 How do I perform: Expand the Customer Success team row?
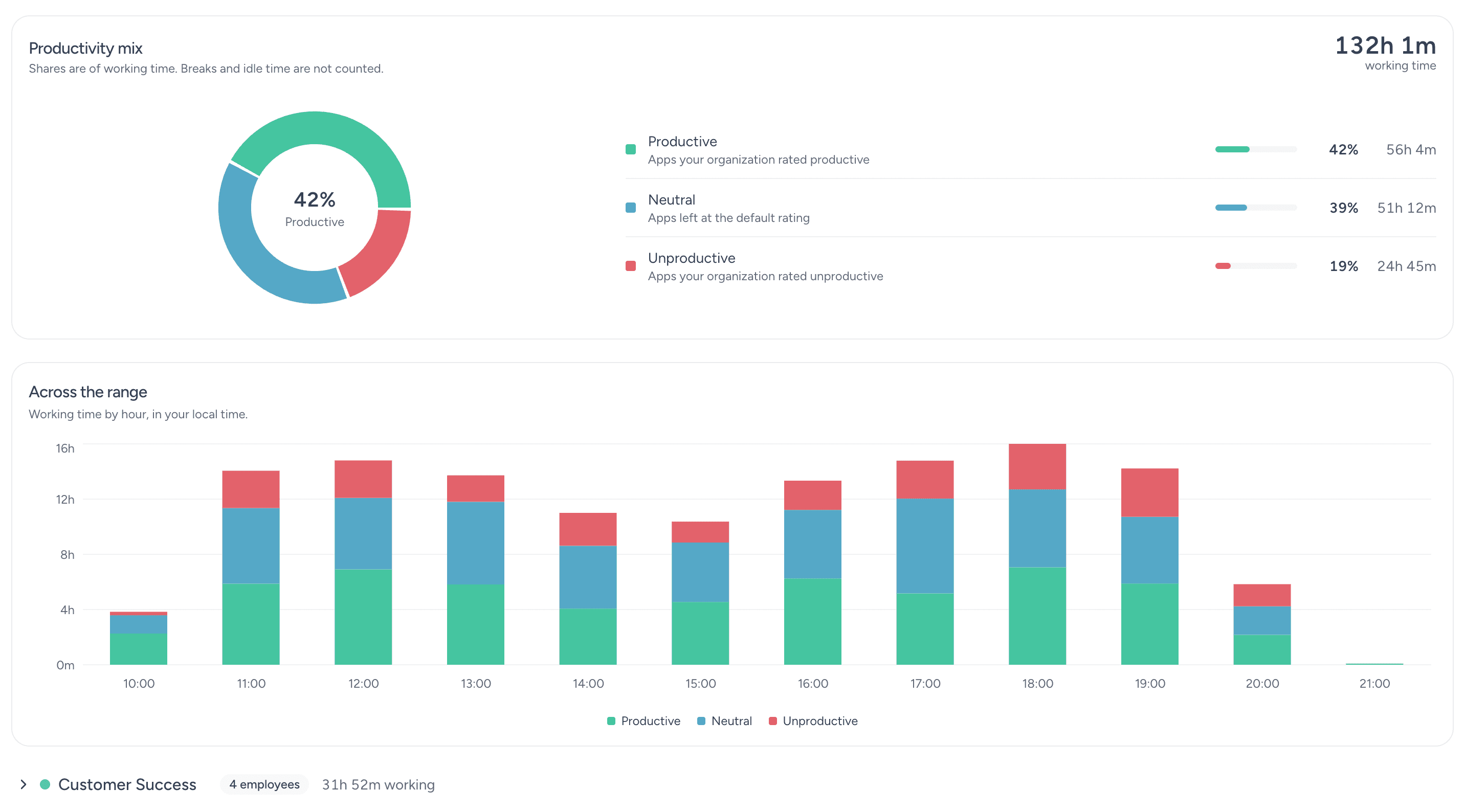pos(24,784)
